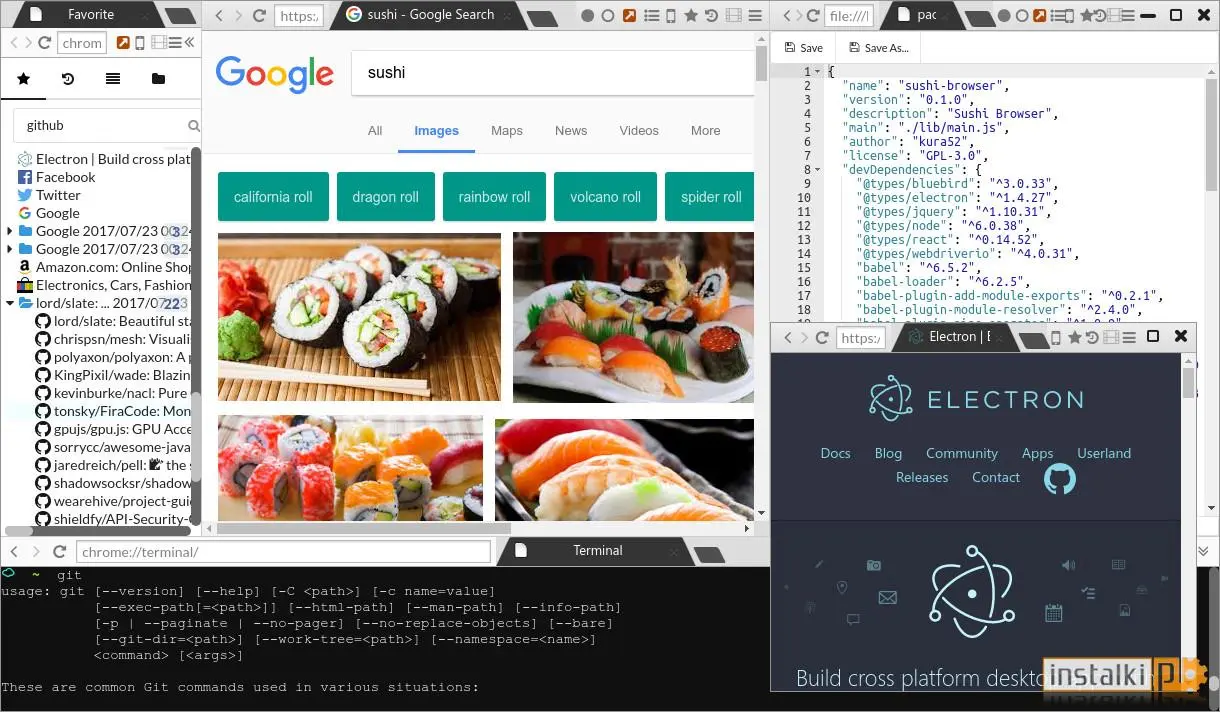Click the volcano roll suggestion chip

(605, 197)
